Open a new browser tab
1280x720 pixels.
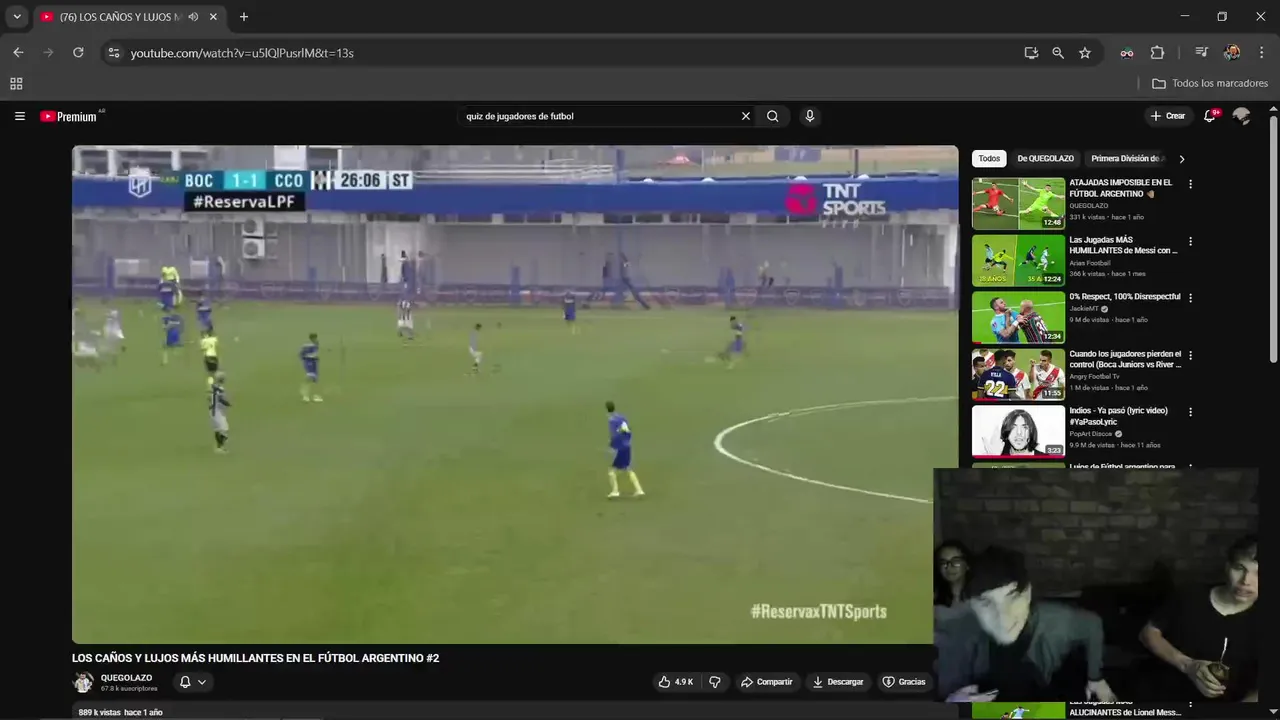point(243,17)
